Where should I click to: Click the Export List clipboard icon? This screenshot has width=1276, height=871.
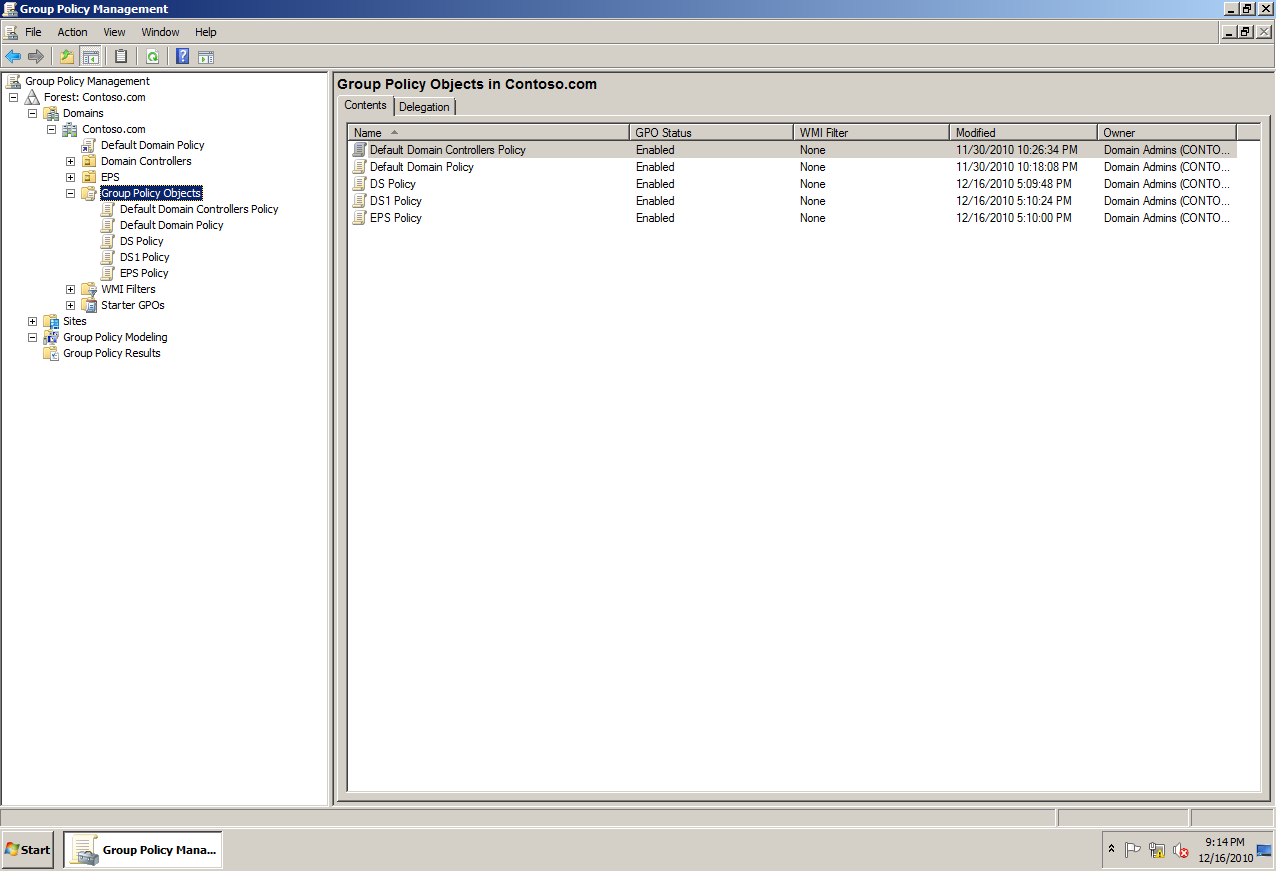(x=121, y=56)
